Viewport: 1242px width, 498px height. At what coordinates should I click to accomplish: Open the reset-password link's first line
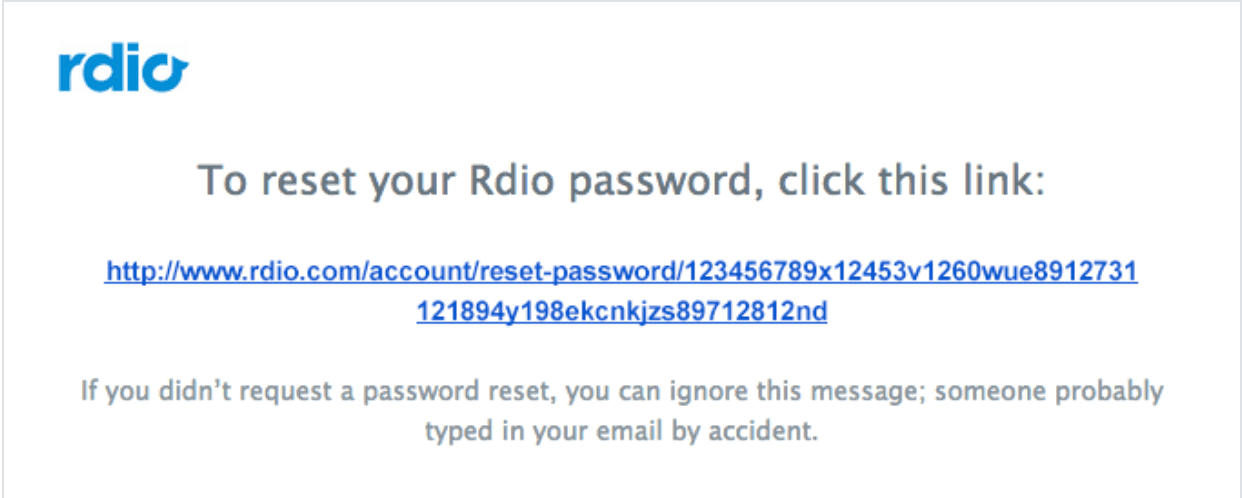pos(621,271)
